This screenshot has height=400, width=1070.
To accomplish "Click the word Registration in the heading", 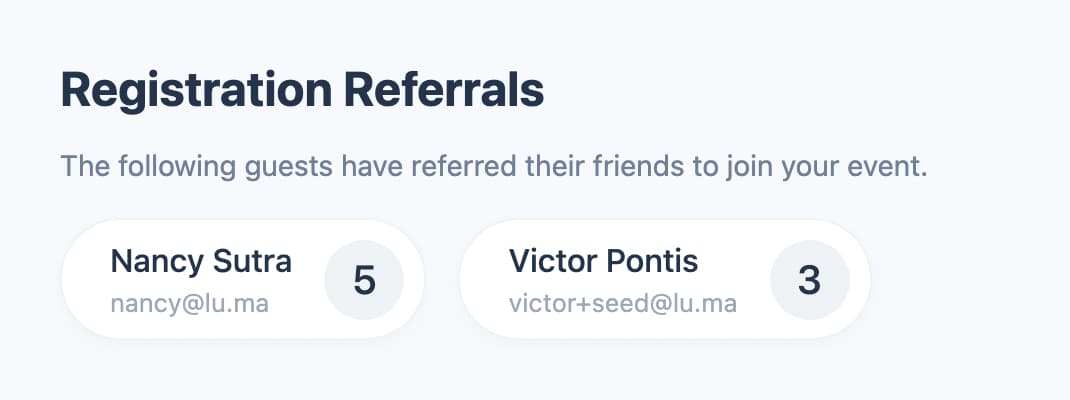I will (196, 92).
